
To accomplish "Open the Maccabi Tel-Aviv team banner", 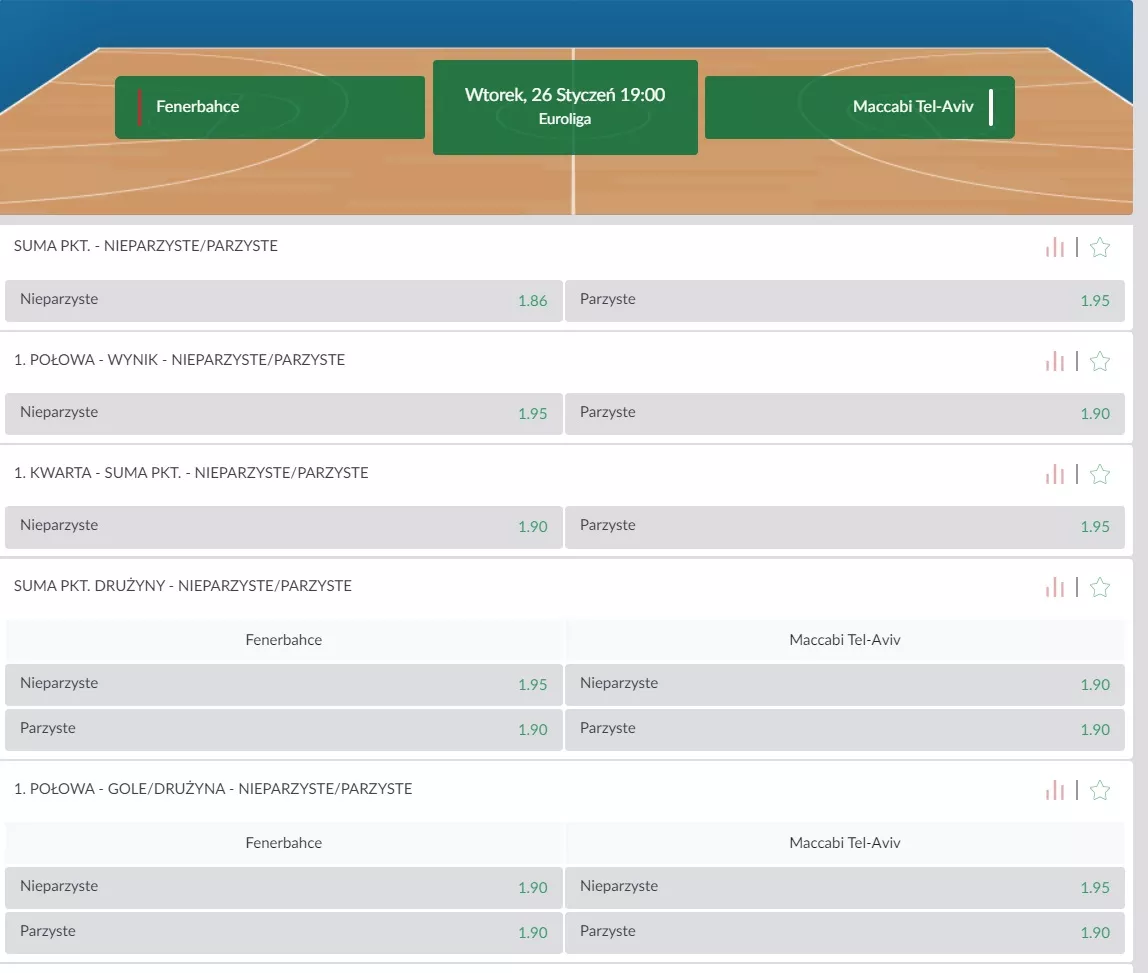I will tap(859, 107).
